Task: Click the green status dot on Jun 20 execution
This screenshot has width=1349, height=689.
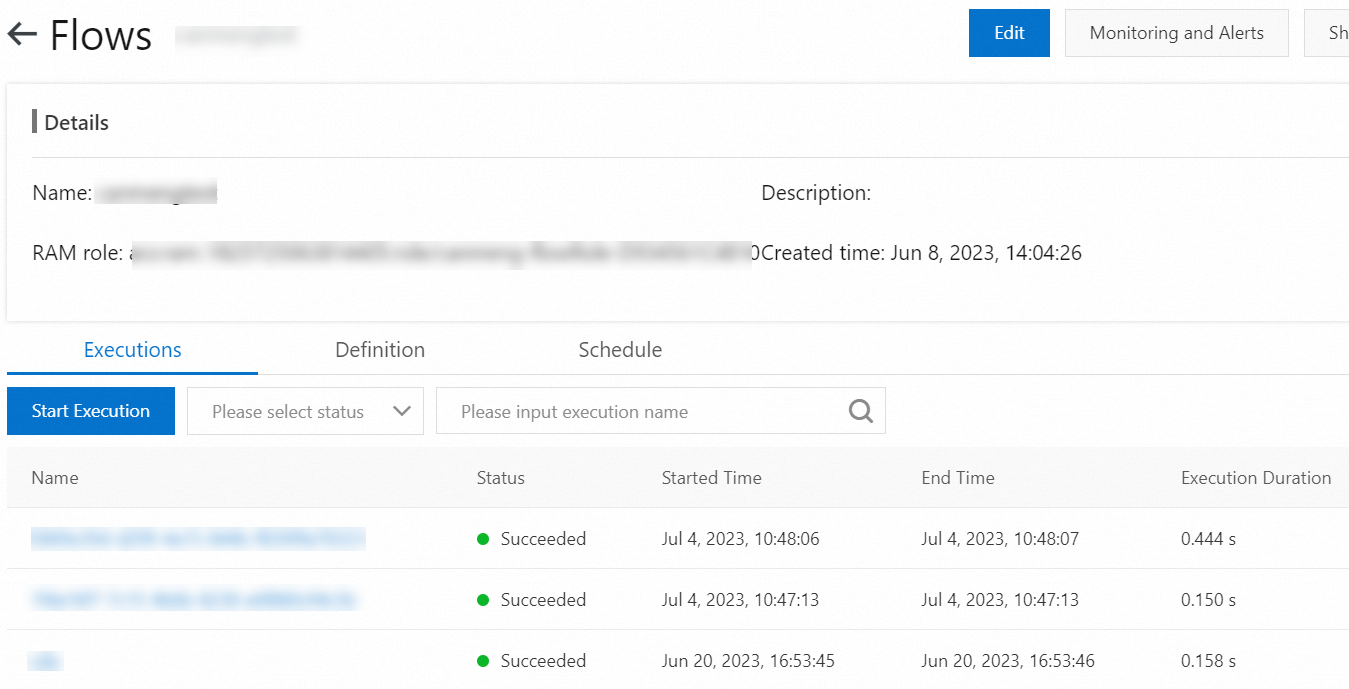Action: tap(482, 660)
